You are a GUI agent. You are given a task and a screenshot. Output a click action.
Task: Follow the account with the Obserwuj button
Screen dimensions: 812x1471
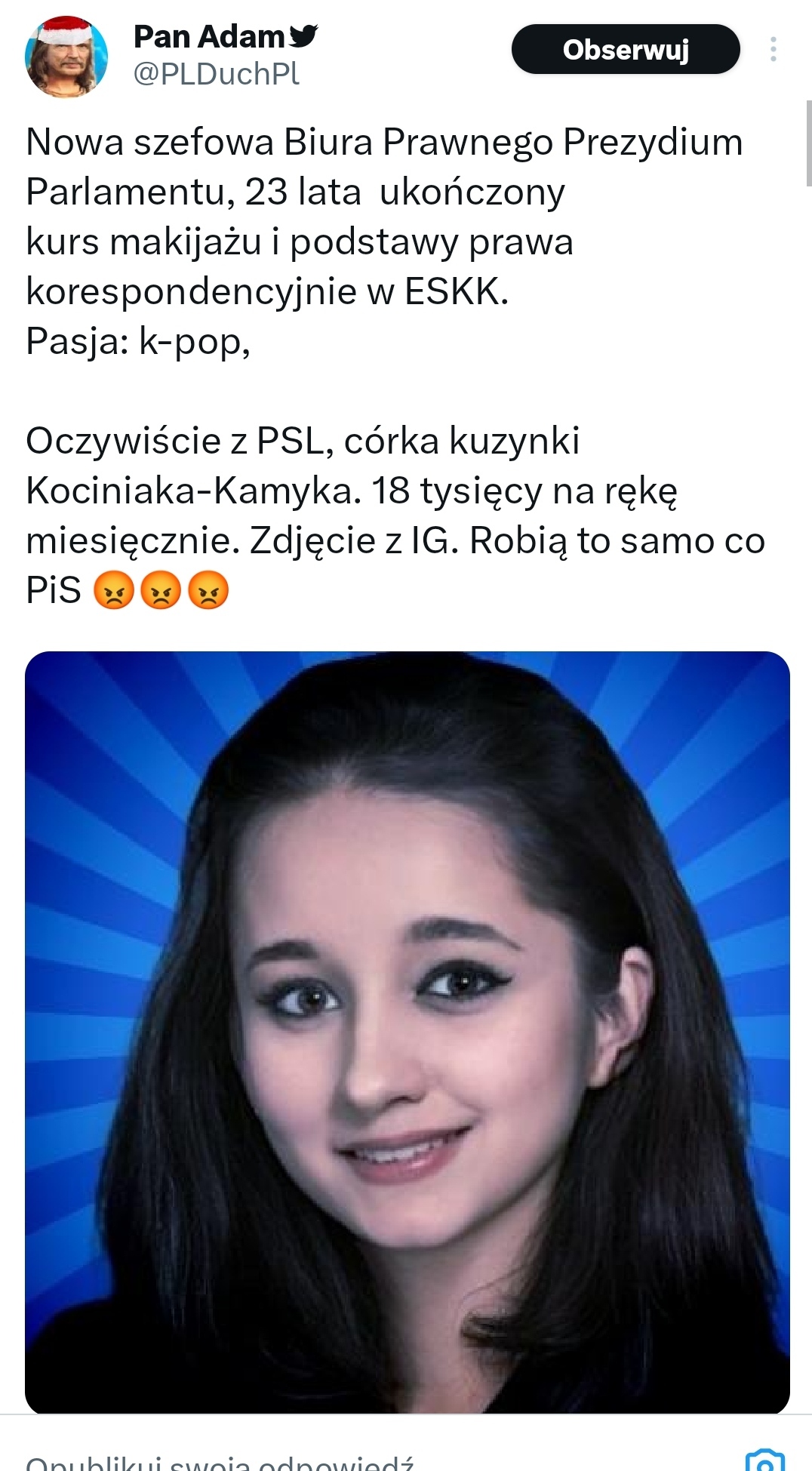[x=626, y=49]
